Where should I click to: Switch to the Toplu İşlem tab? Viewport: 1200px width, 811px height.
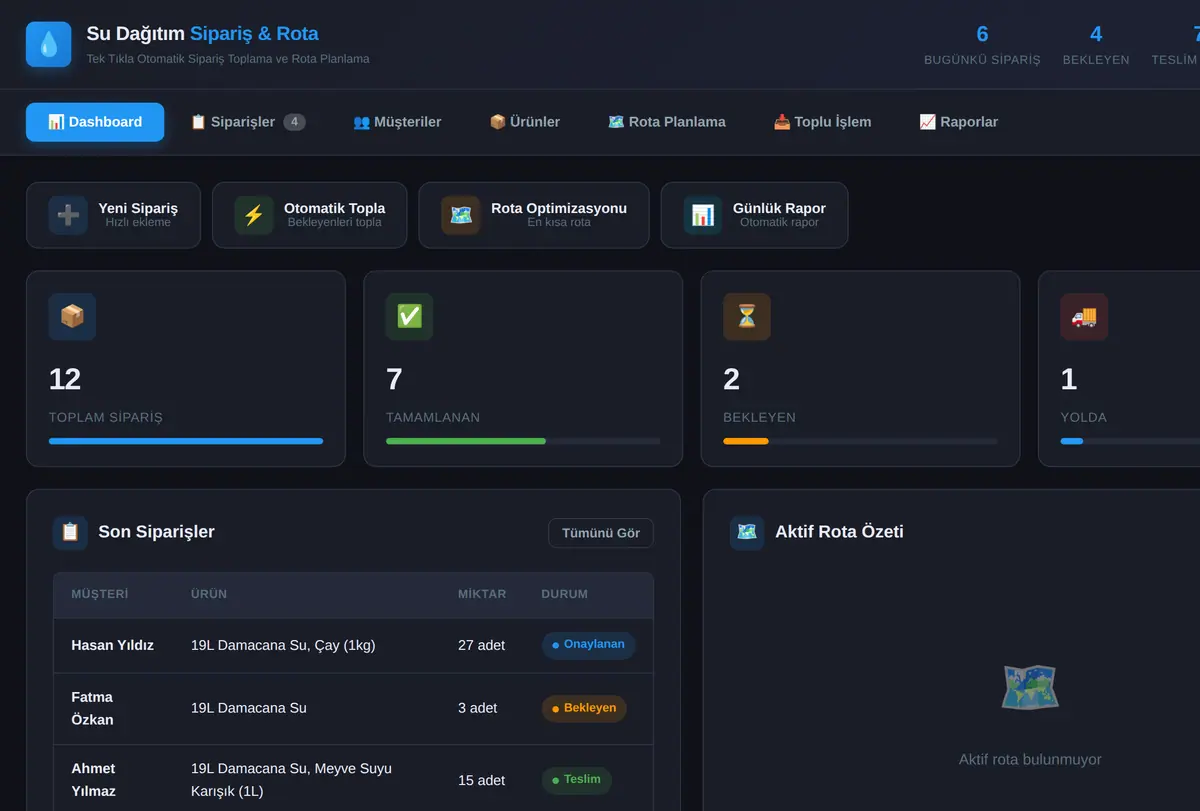(x=822, y=122)
